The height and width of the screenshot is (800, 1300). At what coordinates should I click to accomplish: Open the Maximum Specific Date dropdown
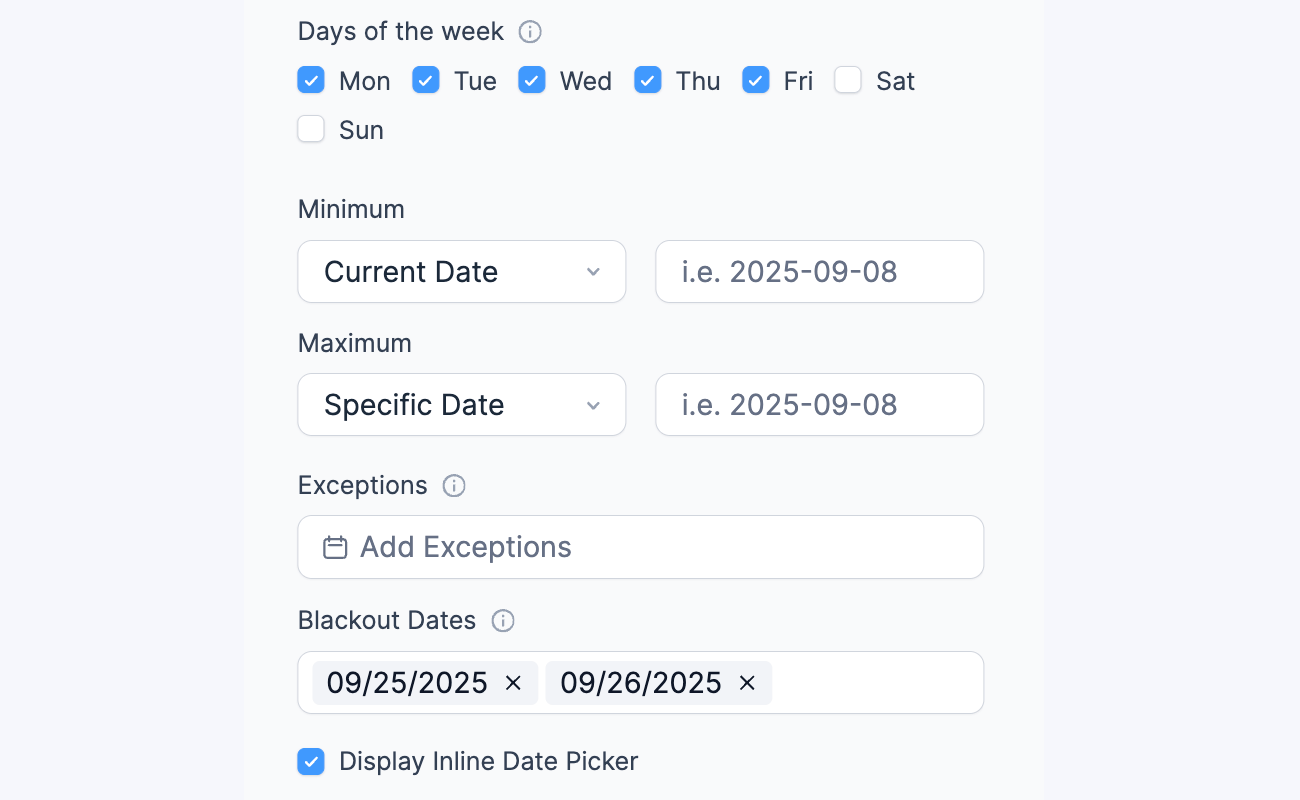pyautogui.click(x=461, y=405)
